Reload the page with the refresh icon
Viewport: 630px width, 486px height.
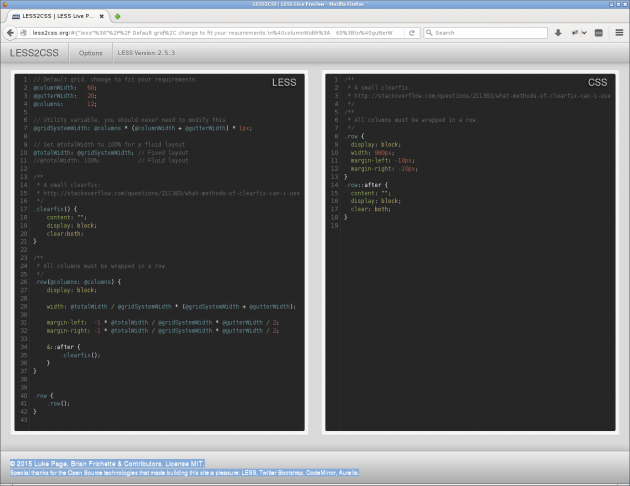point(412,33)
